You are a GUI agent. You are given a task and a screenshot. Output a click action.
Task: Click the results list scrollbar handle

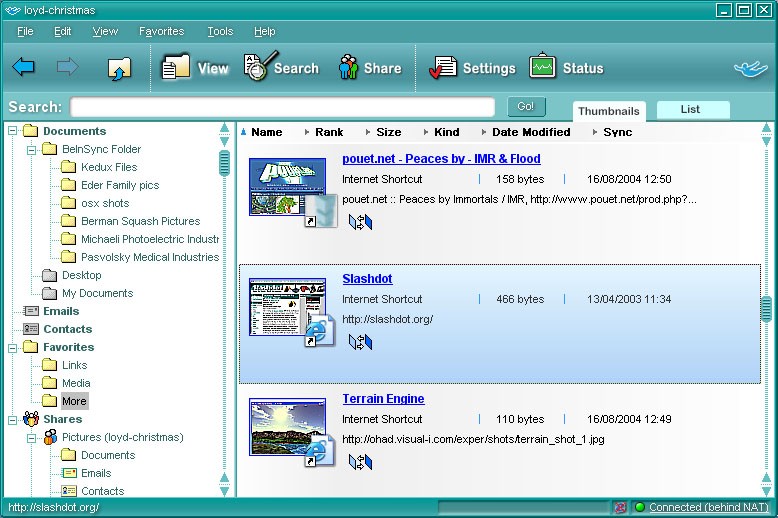(766, 309)
